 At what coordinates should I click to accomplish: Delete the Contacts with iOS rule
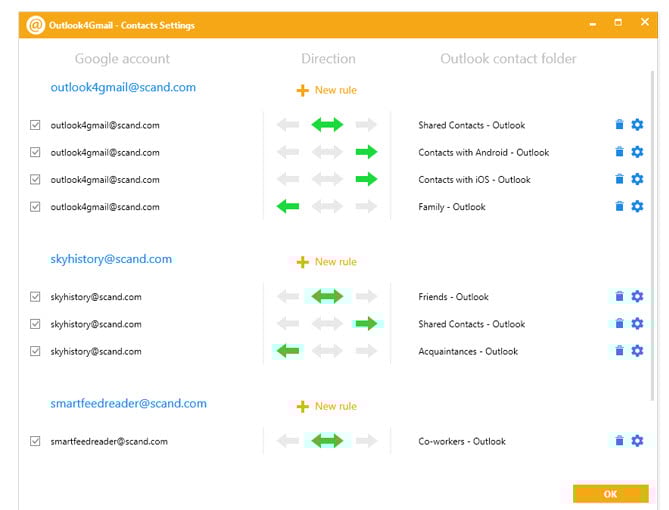tap(619, 179)
